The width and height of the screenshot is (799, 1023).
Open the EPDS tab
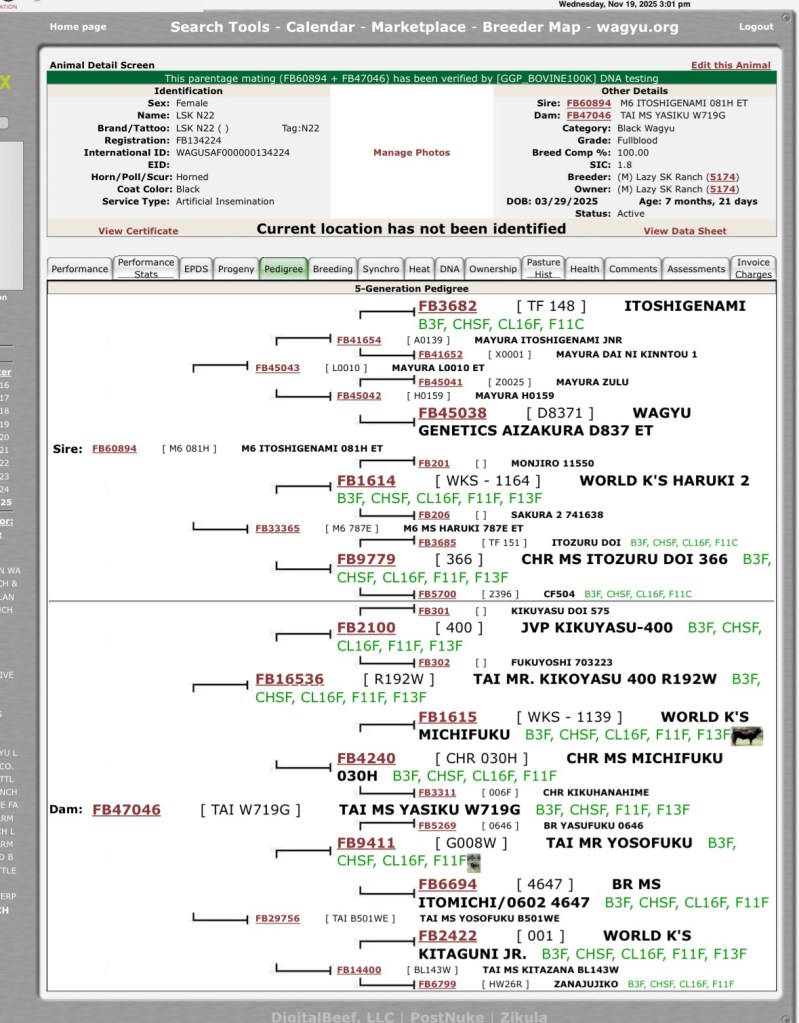tap(196, 269)
